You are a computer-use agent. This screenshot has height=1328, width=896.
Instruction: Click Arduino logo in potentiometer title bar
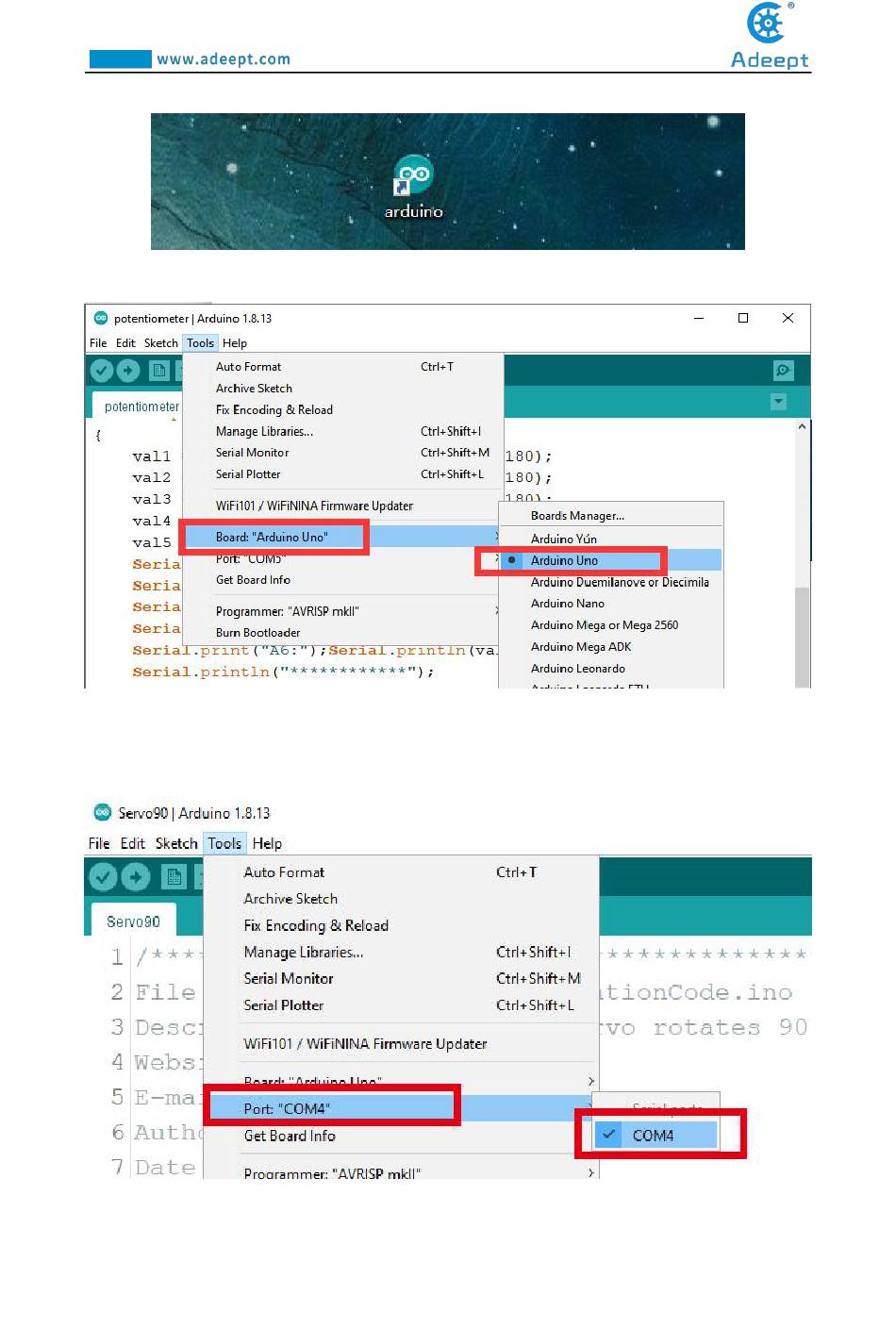tap(101, 318)
